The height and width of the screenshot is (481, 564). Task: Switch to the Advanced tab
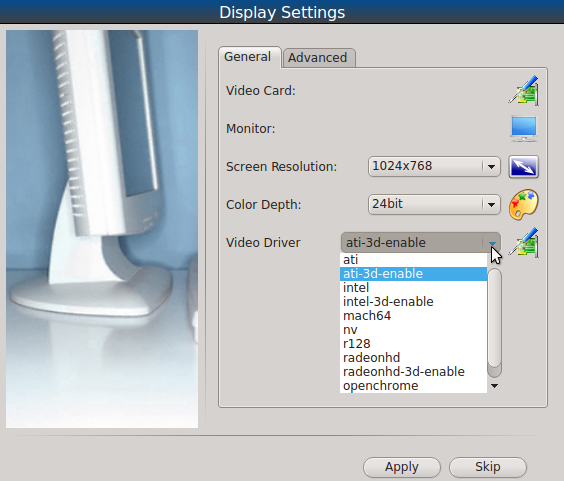318,58
